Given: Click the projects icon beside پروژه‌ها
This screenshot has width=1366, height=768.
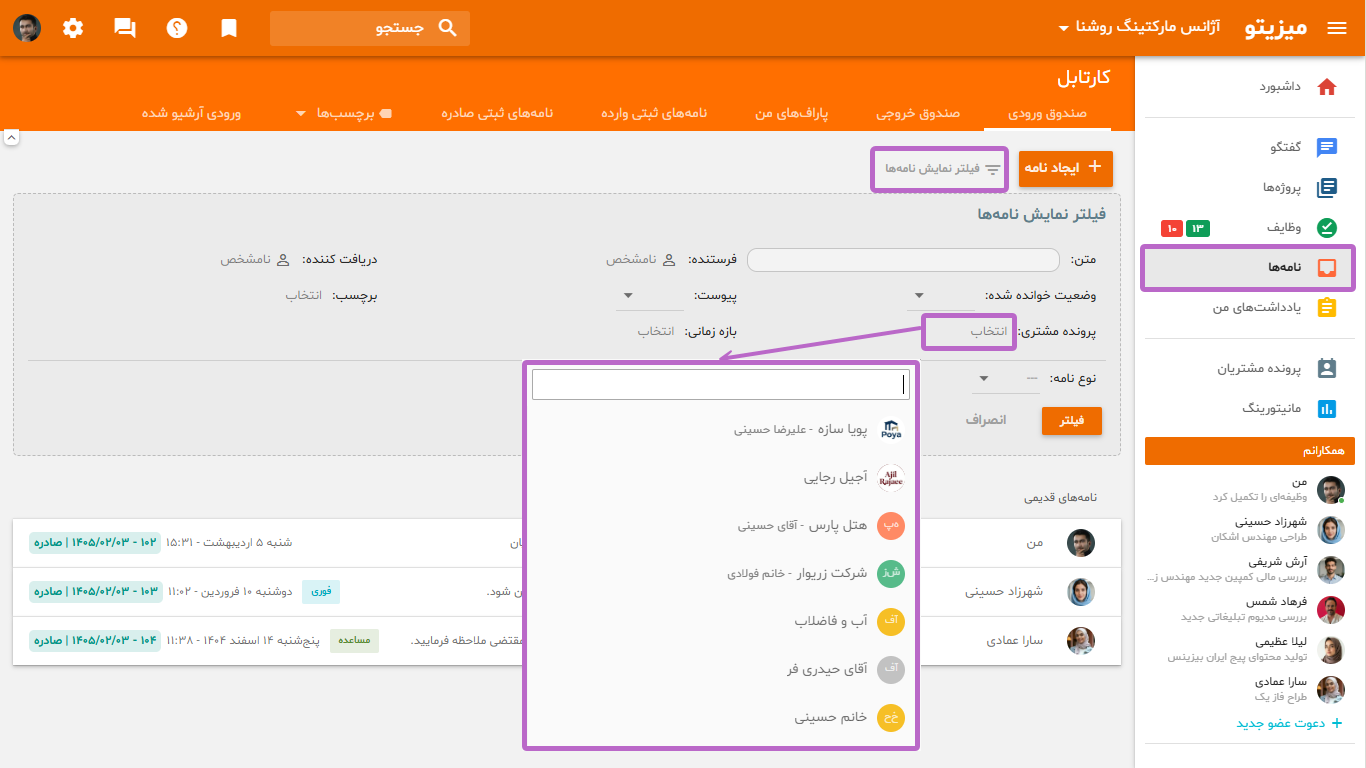Looking at the screenshot, I should tap(1327, 188).
